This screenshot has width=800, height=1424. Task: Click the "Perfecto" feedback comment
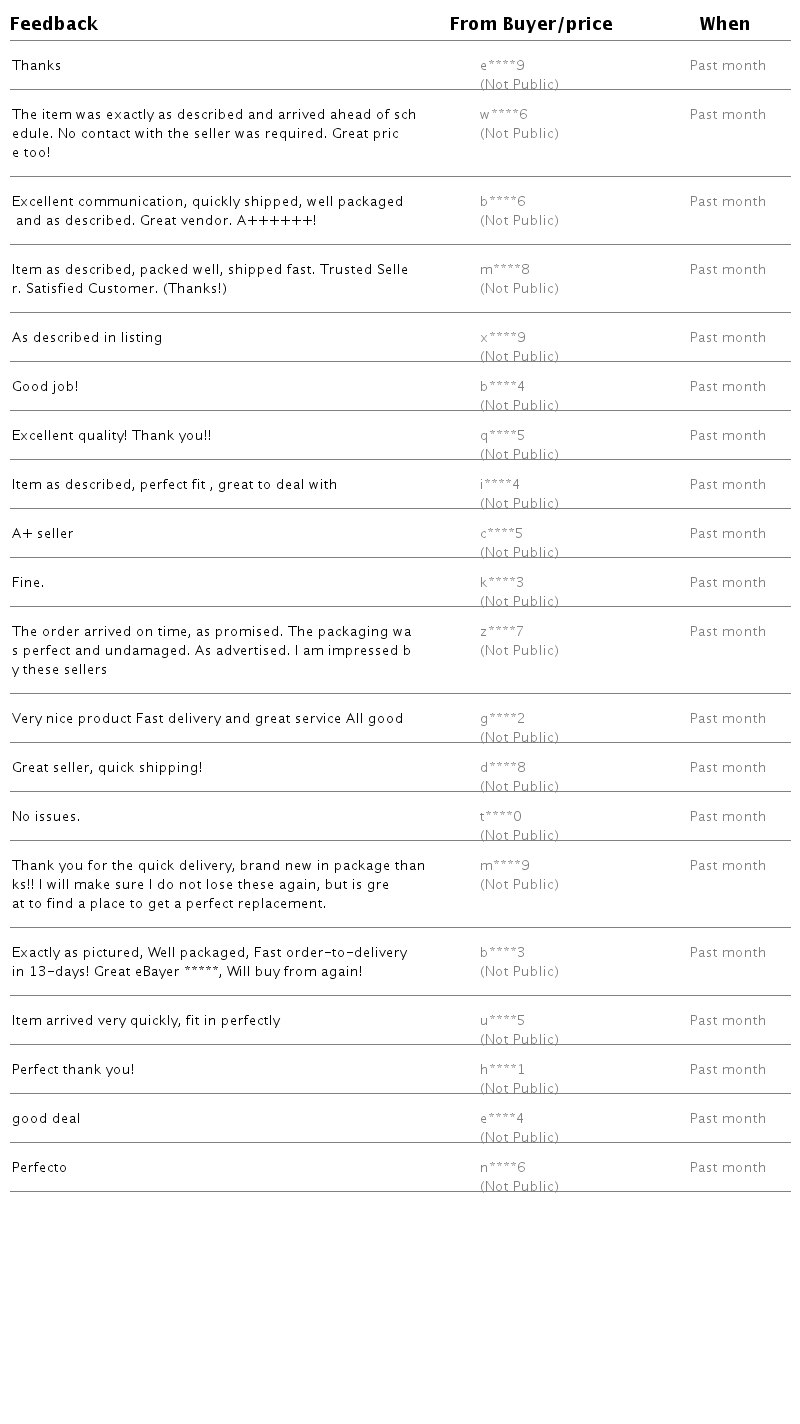40,1168
